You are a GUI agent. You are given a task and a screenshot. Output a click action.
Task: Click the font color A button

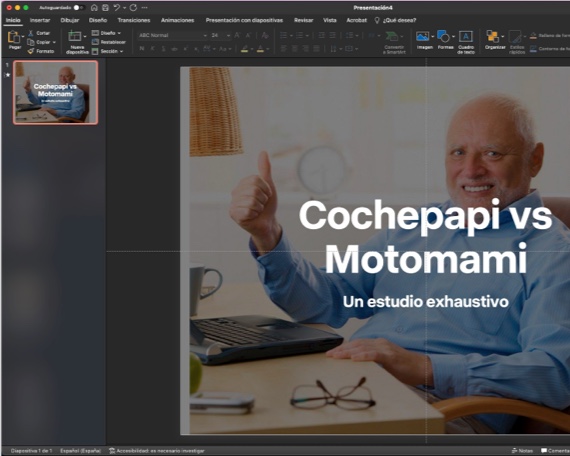click(260, 49)
